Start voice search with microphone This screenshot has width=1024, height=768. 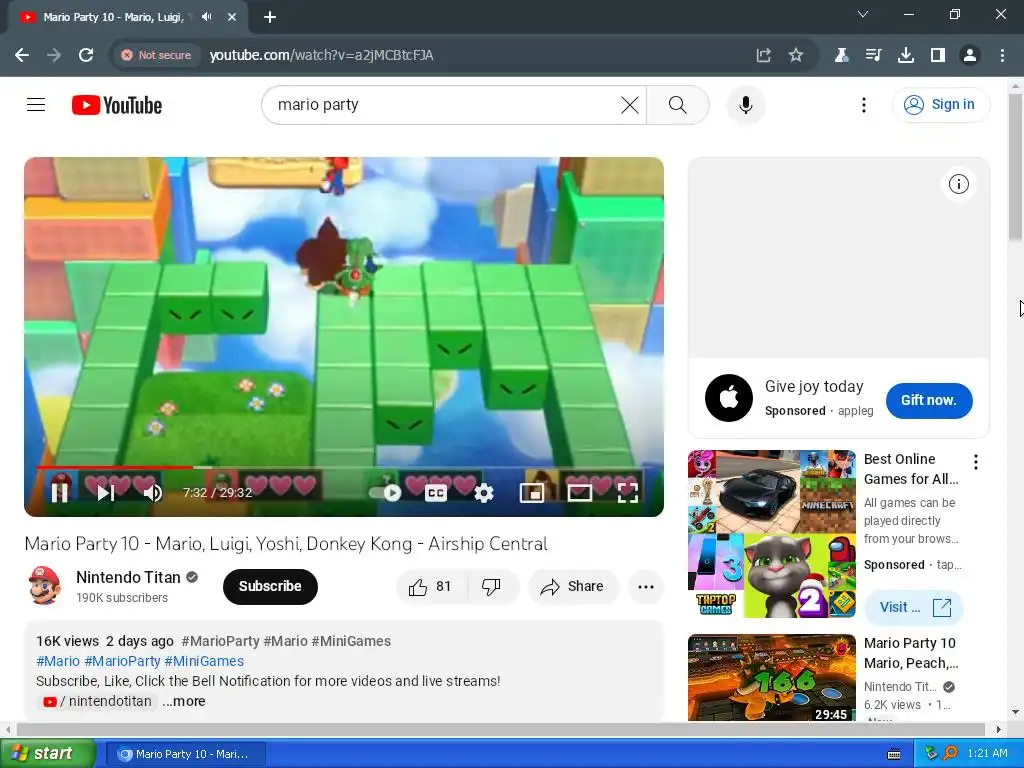pyautogui.click(x=746, y=105)
